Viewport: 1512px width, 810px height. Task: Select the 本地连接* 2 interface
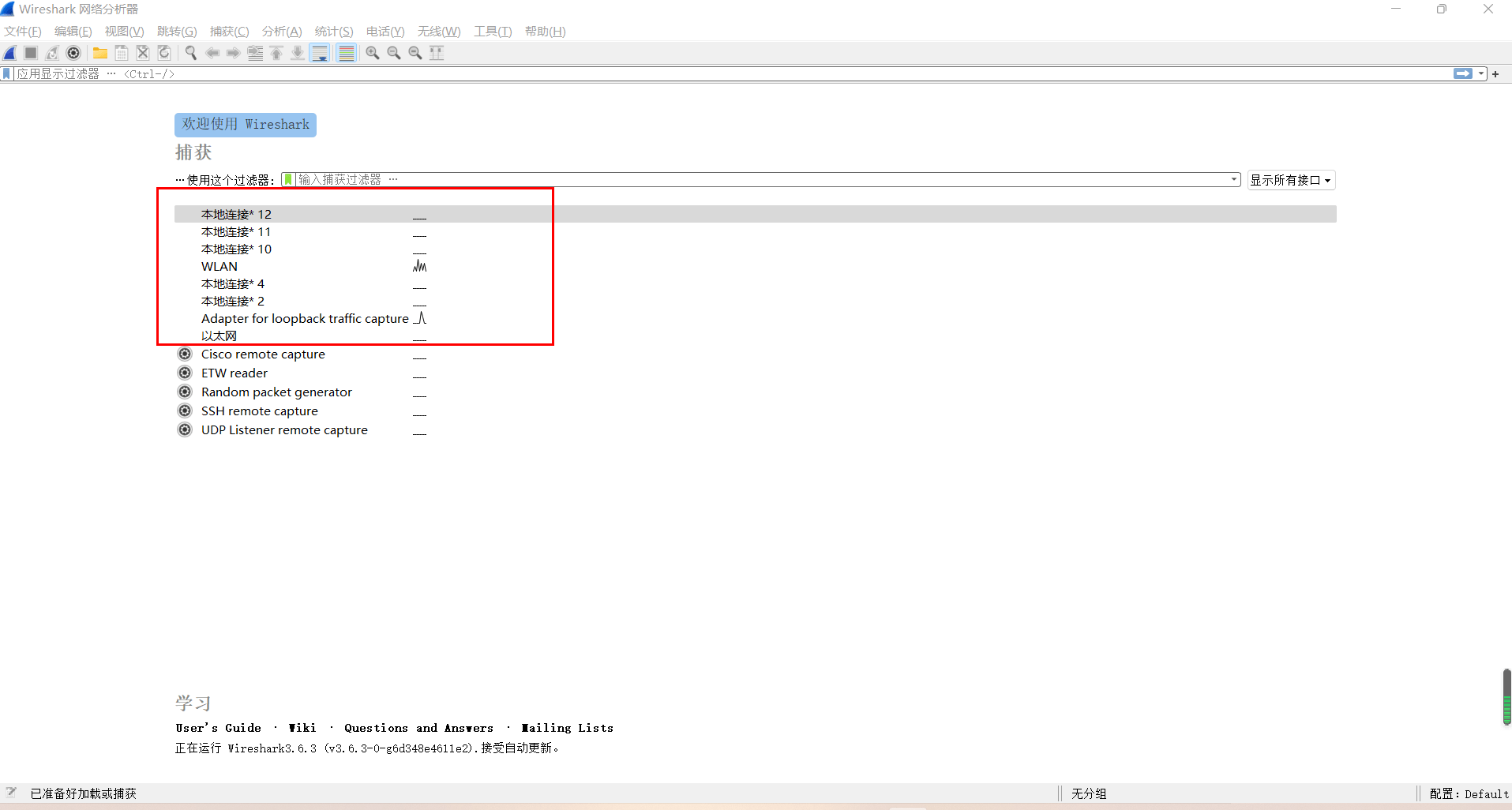pyautogui.click(x=755, y=301)
